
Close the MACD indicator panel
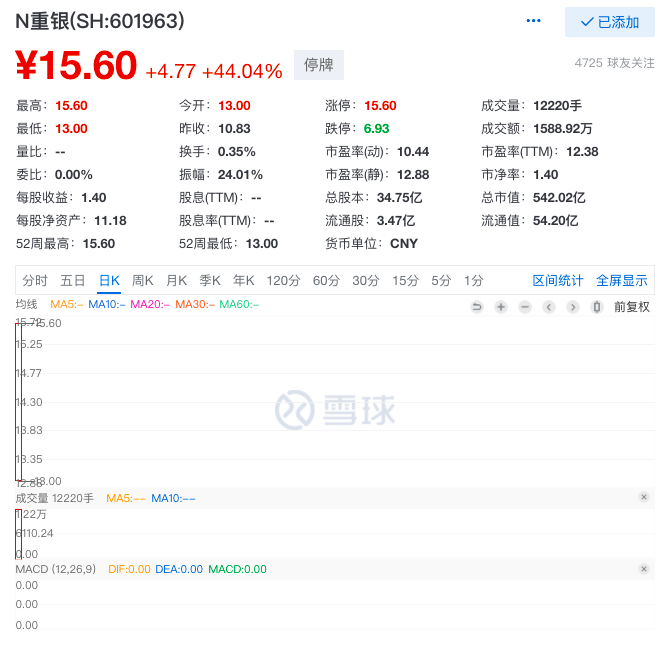[x=644, y=569]
